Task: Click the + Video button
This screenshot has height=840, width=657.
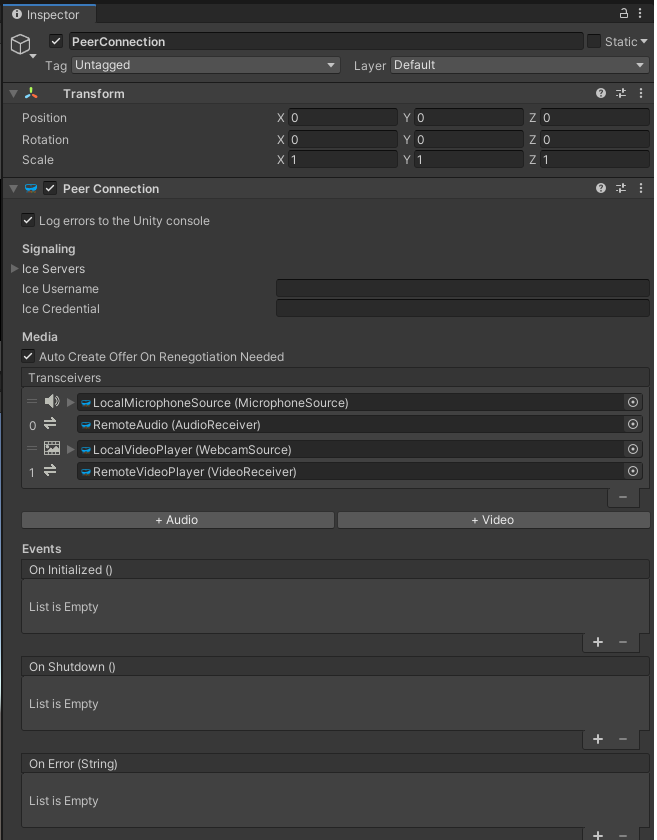Action: (493, 519)
